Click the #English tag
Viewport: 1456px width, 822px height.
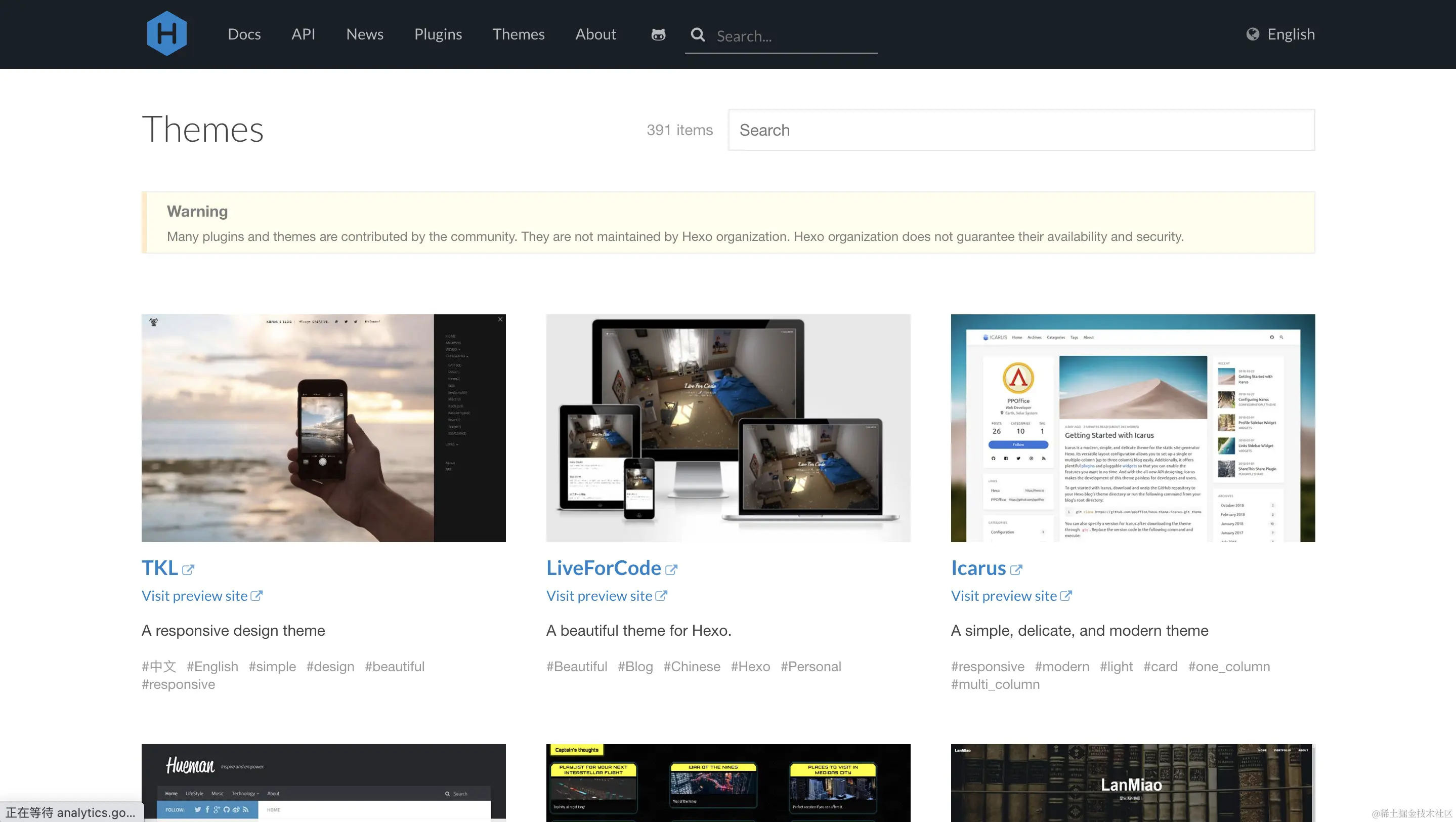click(212, 667)
